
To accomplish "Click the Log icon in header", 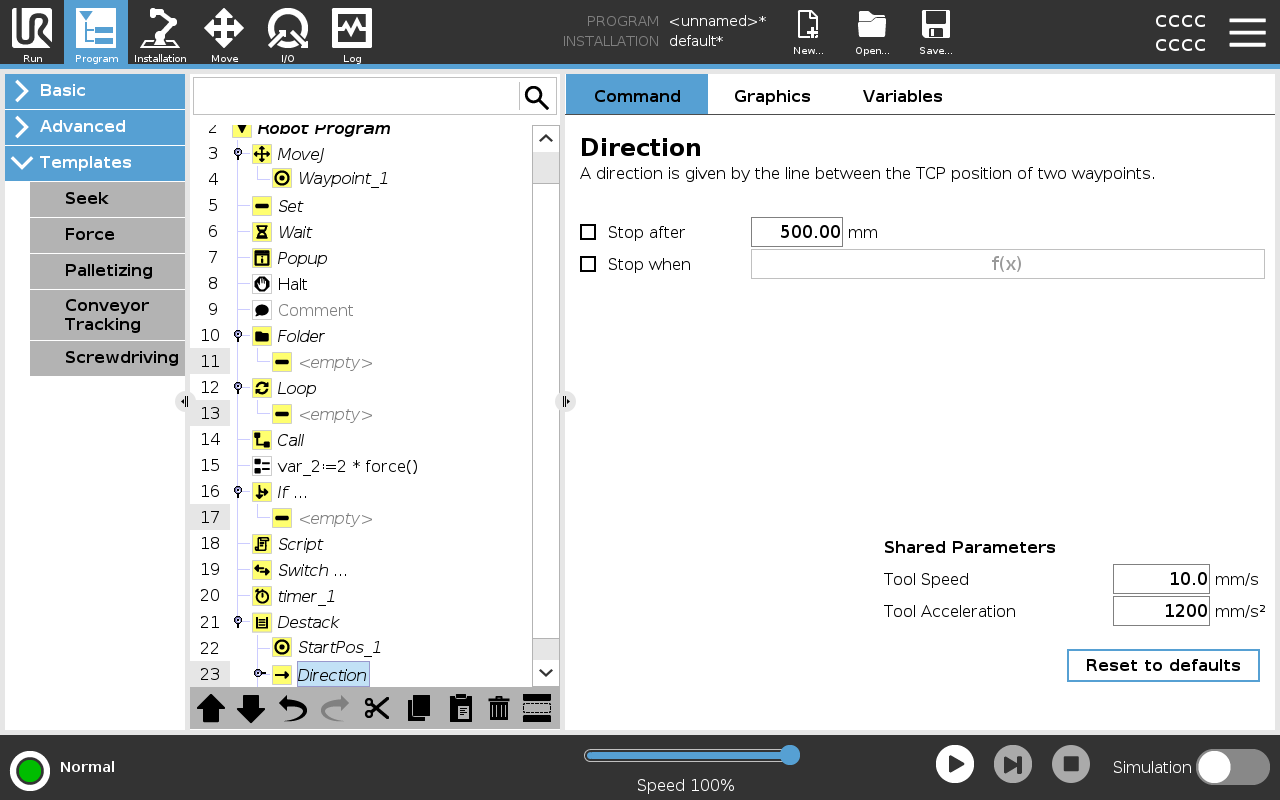I will pyautogui.click(x=352, y=33).
